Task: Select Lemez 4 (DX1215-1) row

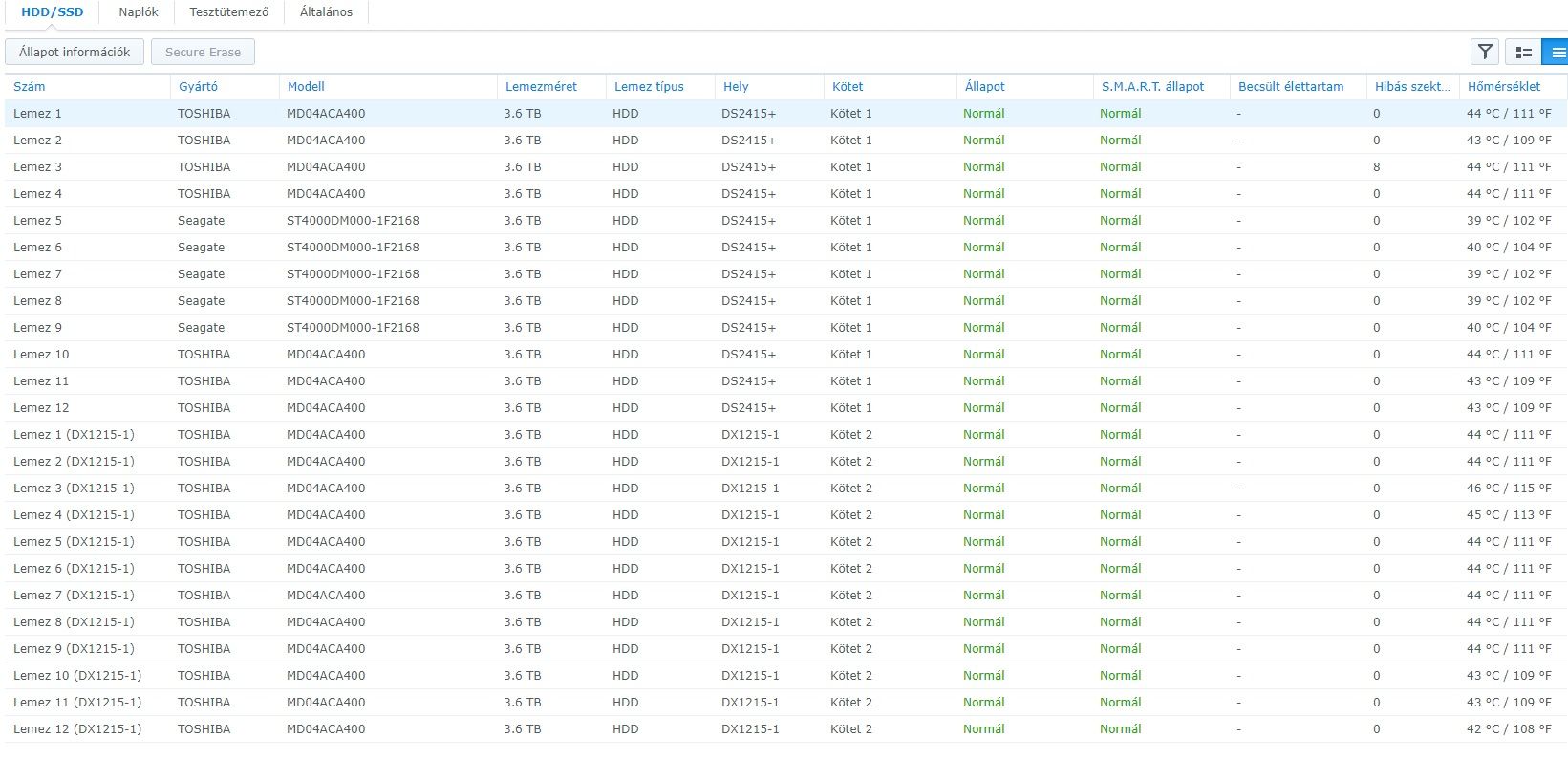Action: point(786,514)
